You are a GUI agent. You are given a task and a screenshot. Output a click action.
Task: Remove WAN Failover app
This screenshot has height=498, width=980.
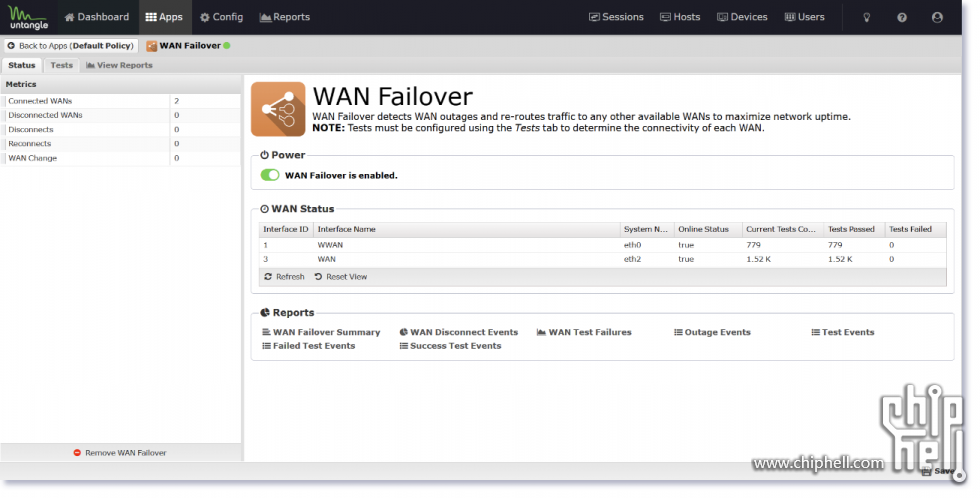(120, 453)
